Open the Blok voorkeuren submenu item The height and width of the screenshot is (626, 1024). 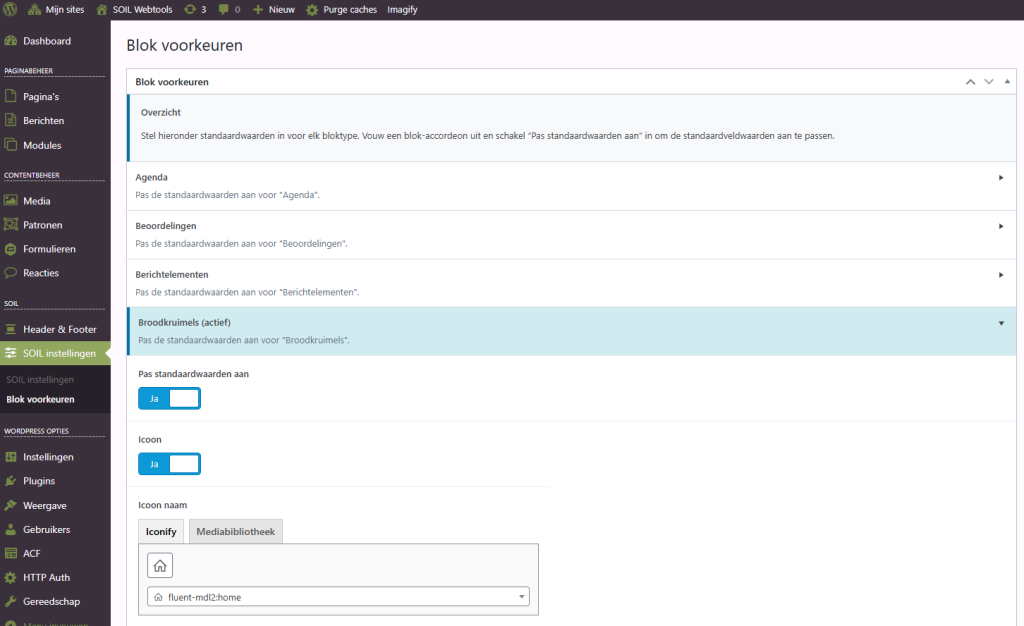40,399
